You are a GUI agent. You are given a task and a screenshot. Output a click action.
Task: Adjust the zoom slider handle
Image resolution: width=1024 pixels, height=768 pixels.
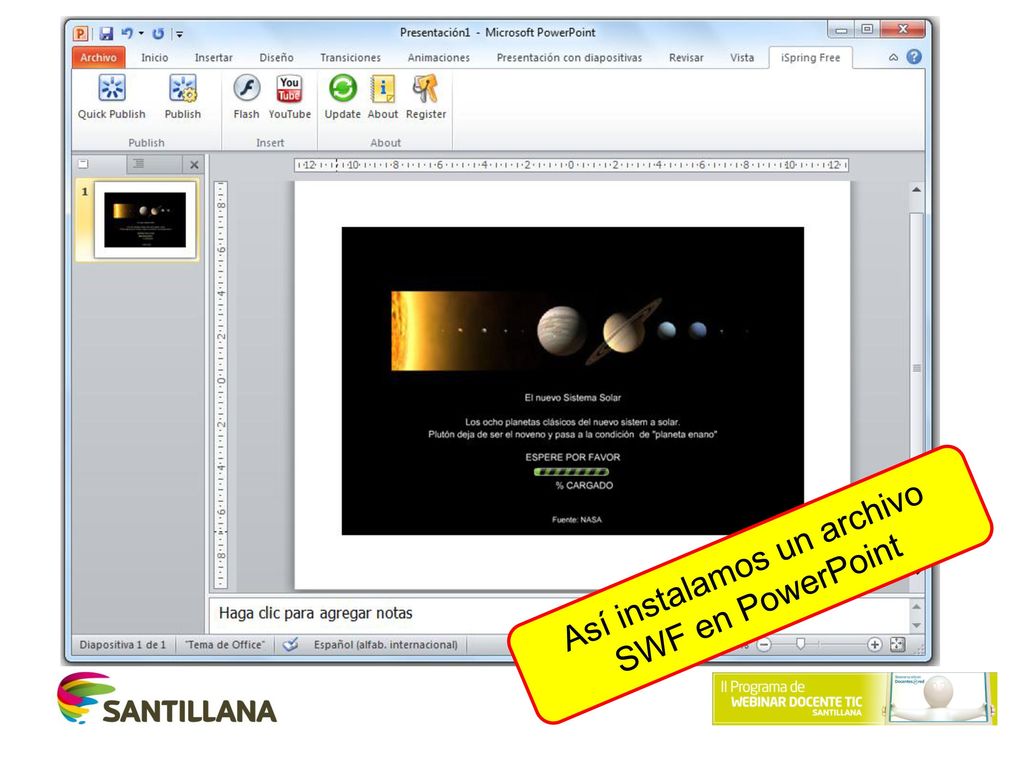[800, 644]
